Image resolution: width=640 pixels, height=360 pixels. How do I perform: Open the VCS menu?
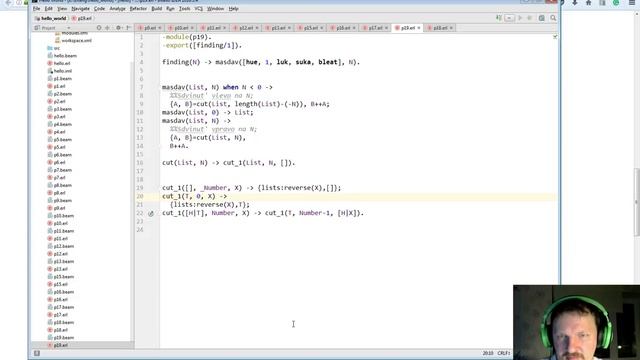tap(199, 9)
